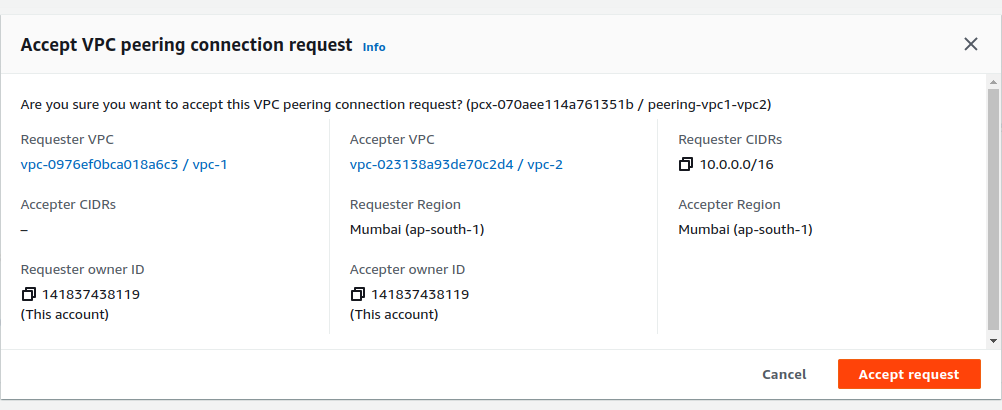Screen dimensions: 1002x410
Task: Open the Info link beside the title
Action: pos(374,47)
